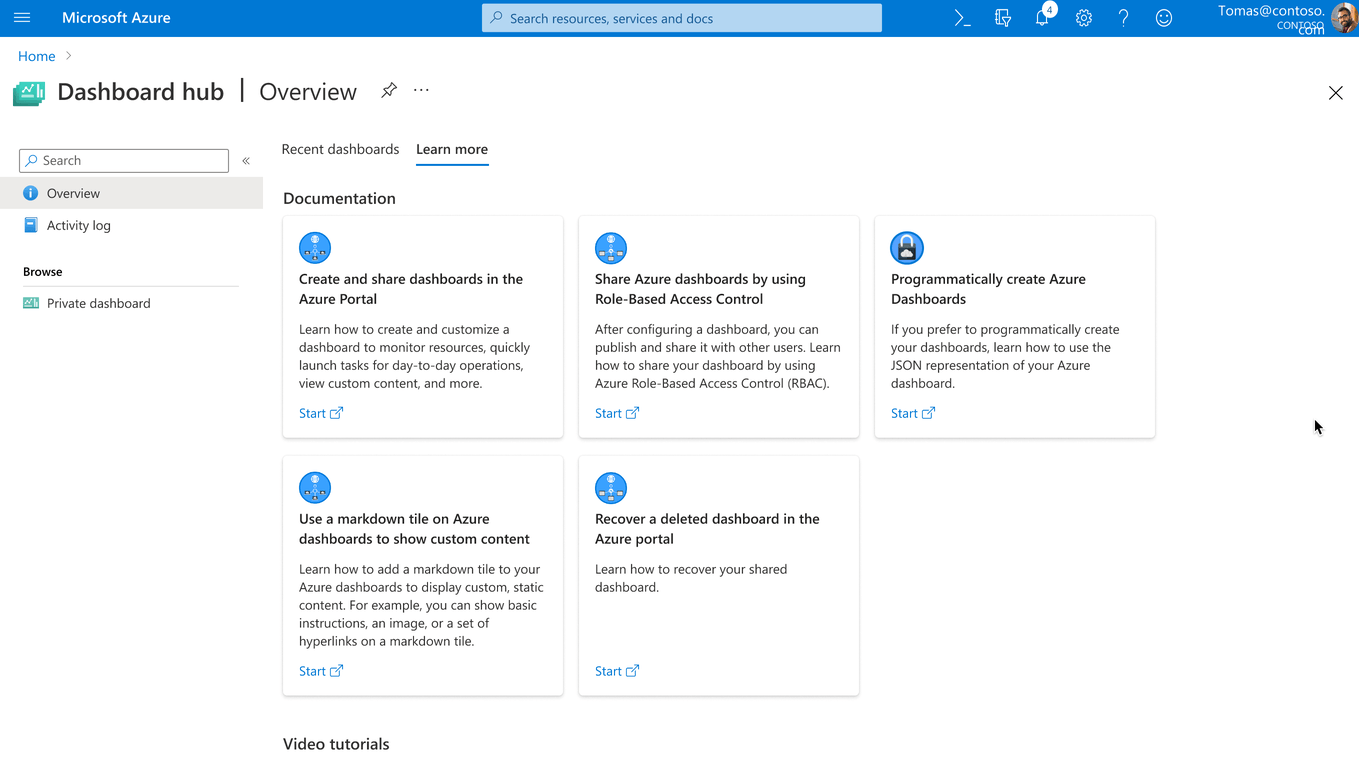Select the Learn more tab
Screen dimensions: 1359x761
452,149
